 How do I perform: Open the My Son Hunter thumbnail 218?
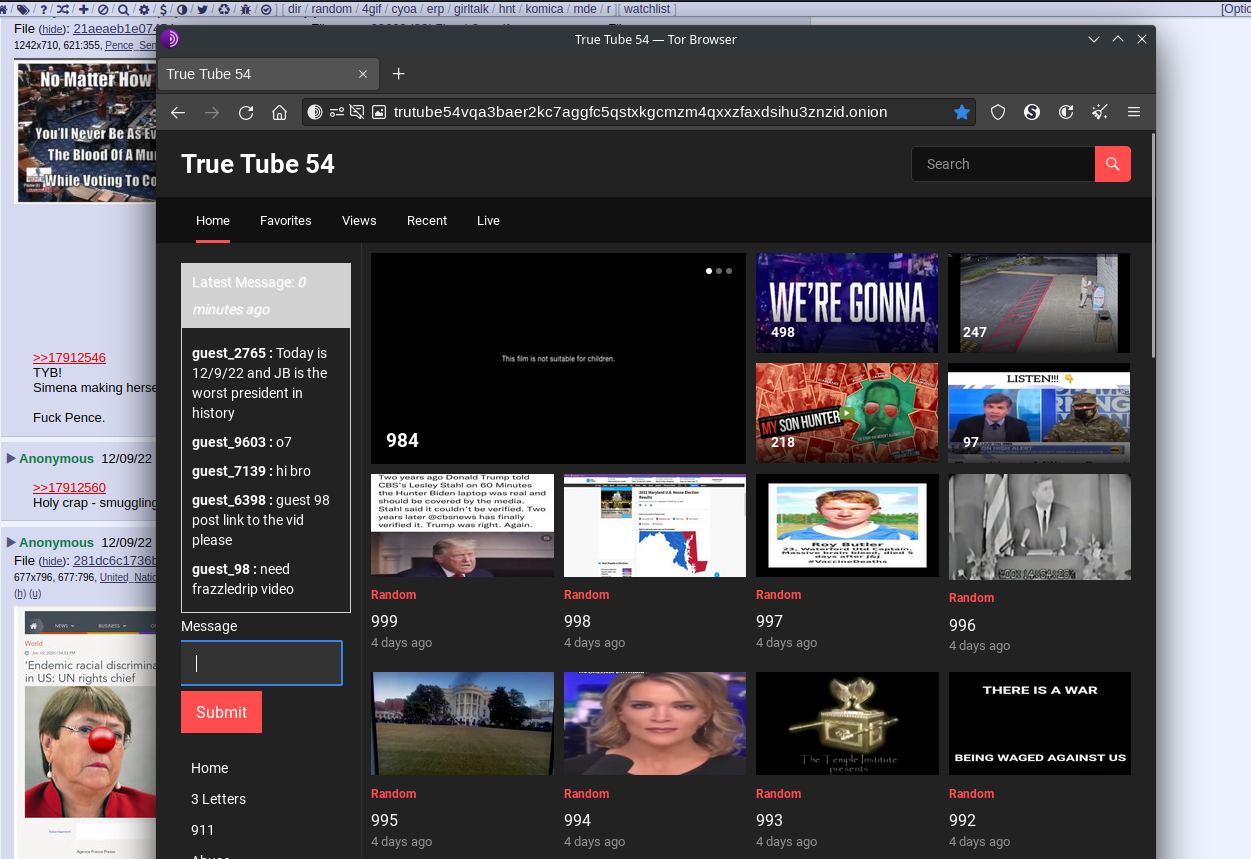coord(847,413)
